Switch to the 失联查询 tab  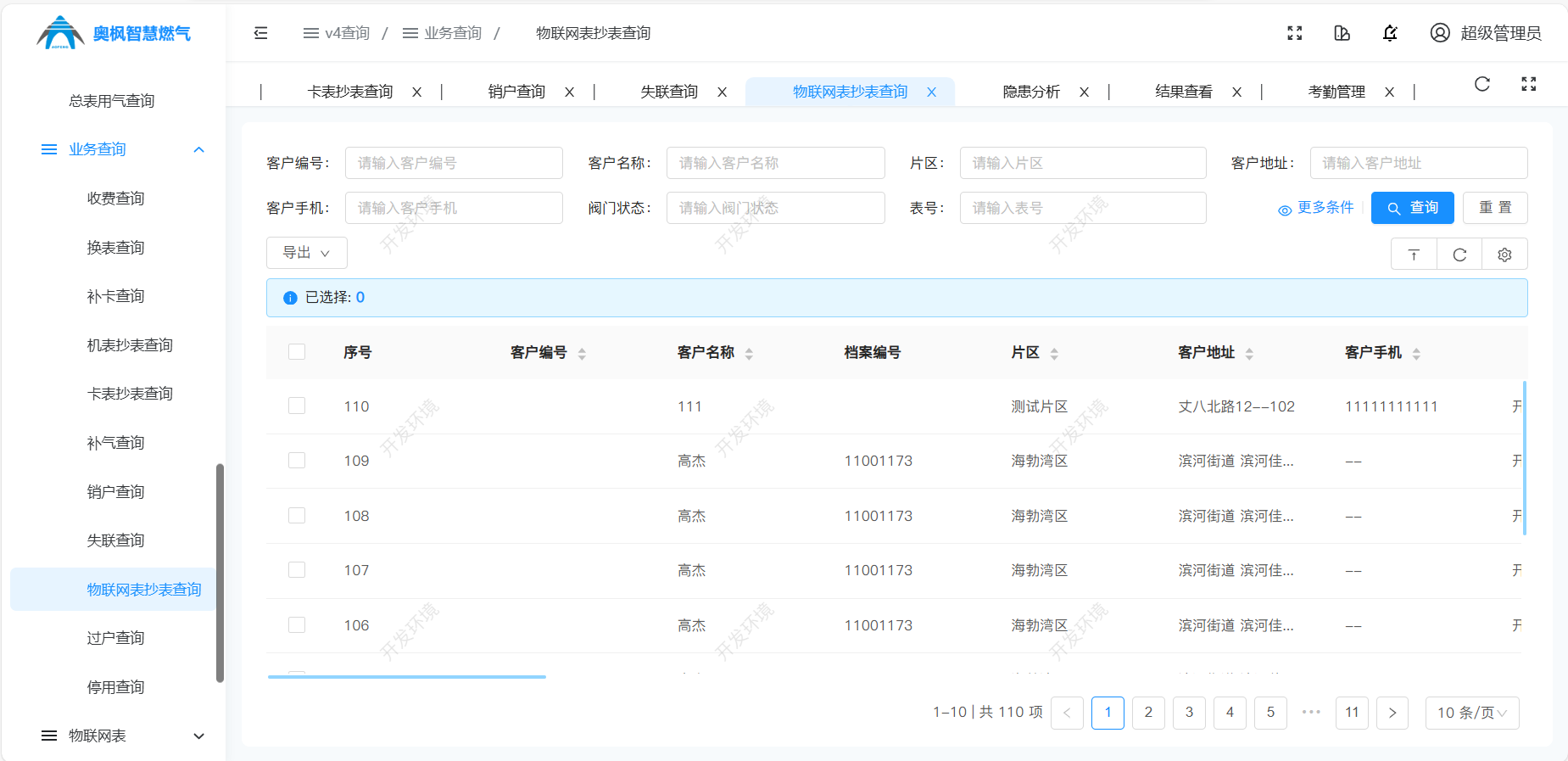[669, 92]
